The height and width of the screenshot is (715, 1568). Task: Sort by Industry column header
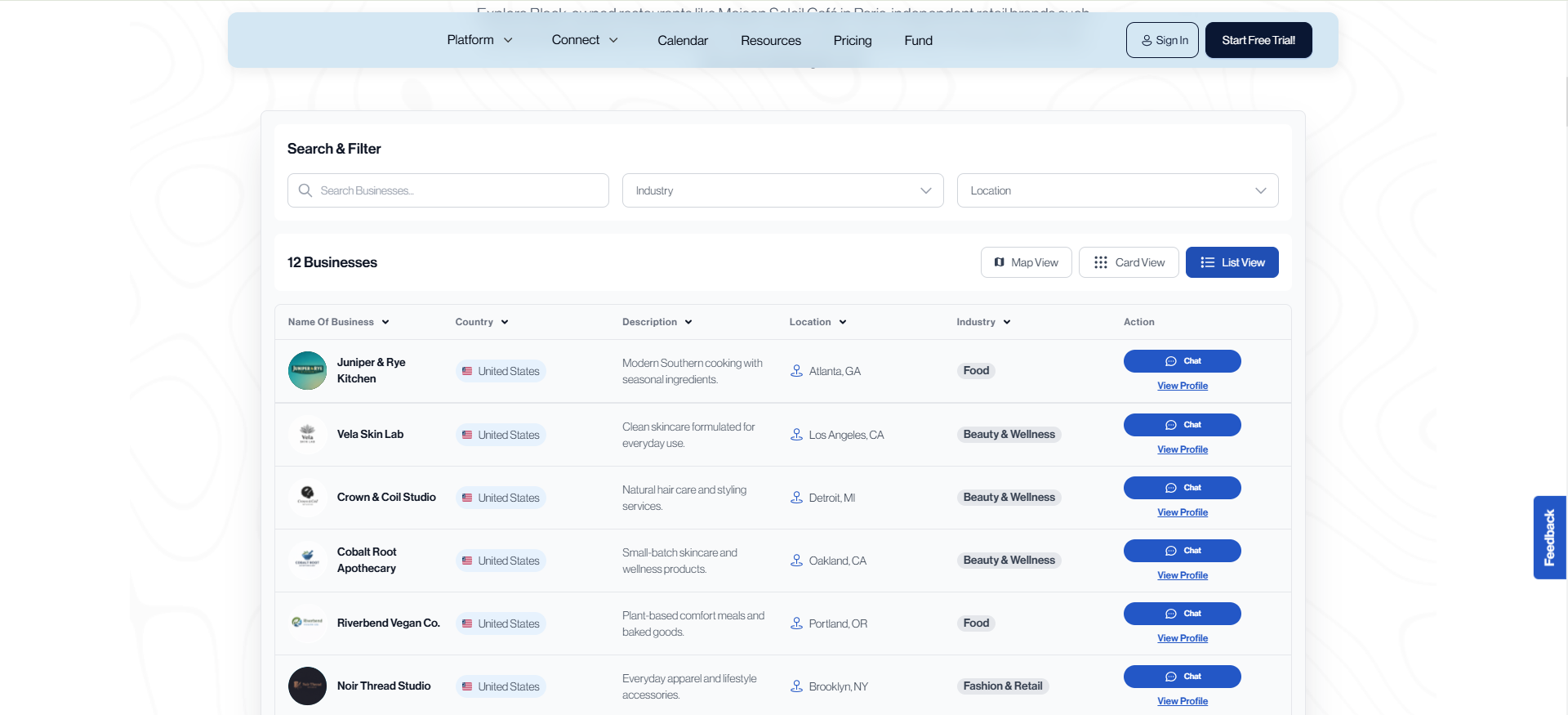tap(983, 322)
